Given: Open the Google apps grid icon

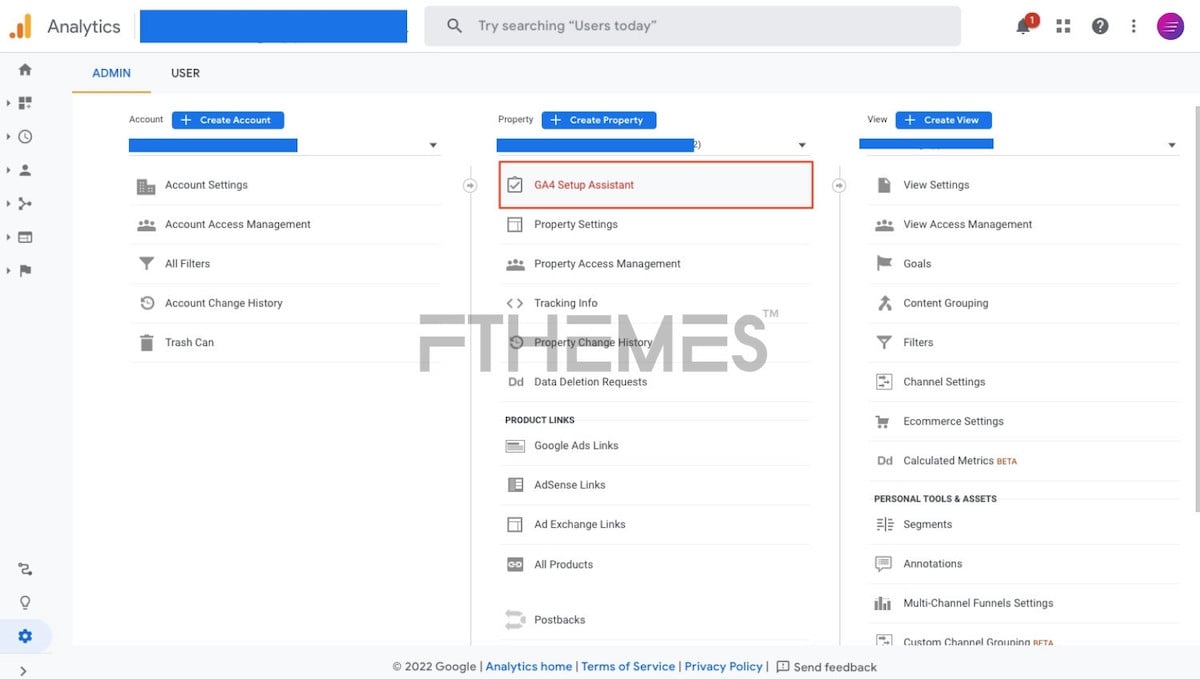Looking at the screenshot, I should [1062, 27].
